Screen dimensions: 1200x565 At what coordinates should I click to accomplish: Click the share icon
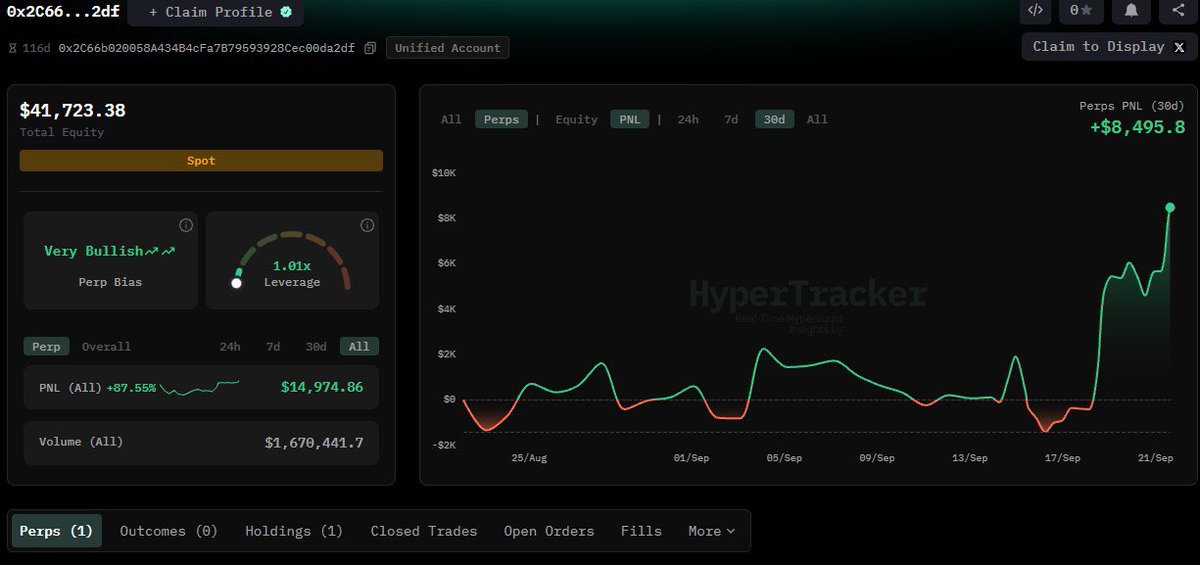tap(1177, 10)
